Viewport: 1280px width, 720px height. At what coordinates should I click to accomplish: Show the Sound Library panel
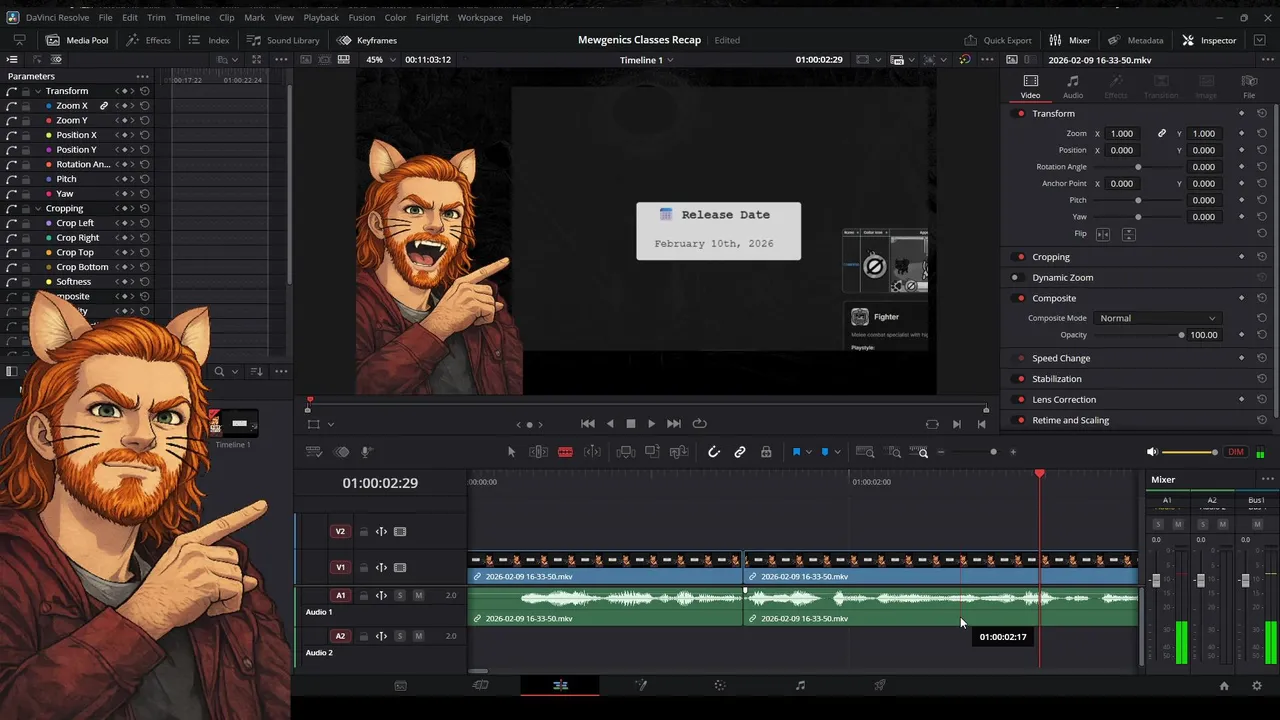coord(284,40)
